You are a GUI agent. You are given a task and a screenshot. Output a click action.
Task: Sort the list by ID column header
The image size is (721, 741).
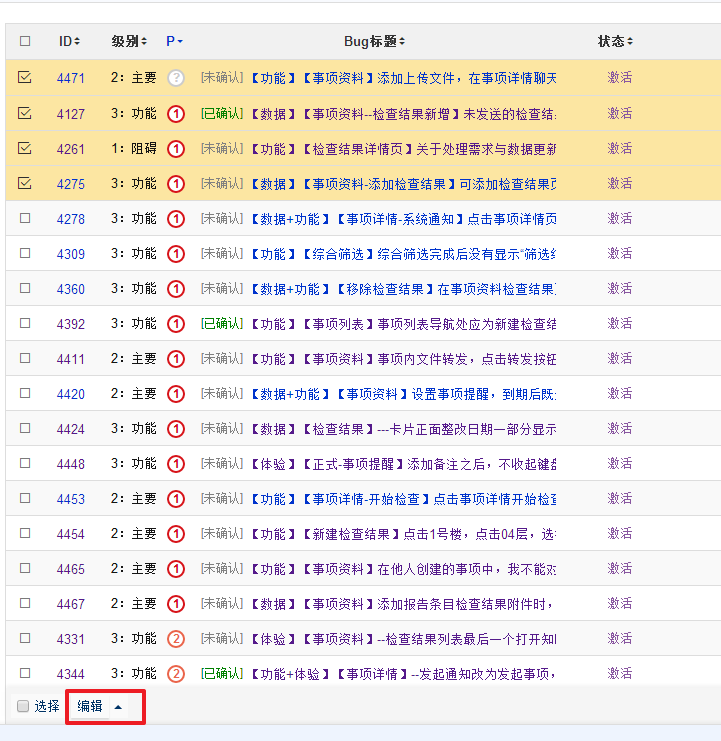click(69, 41)
